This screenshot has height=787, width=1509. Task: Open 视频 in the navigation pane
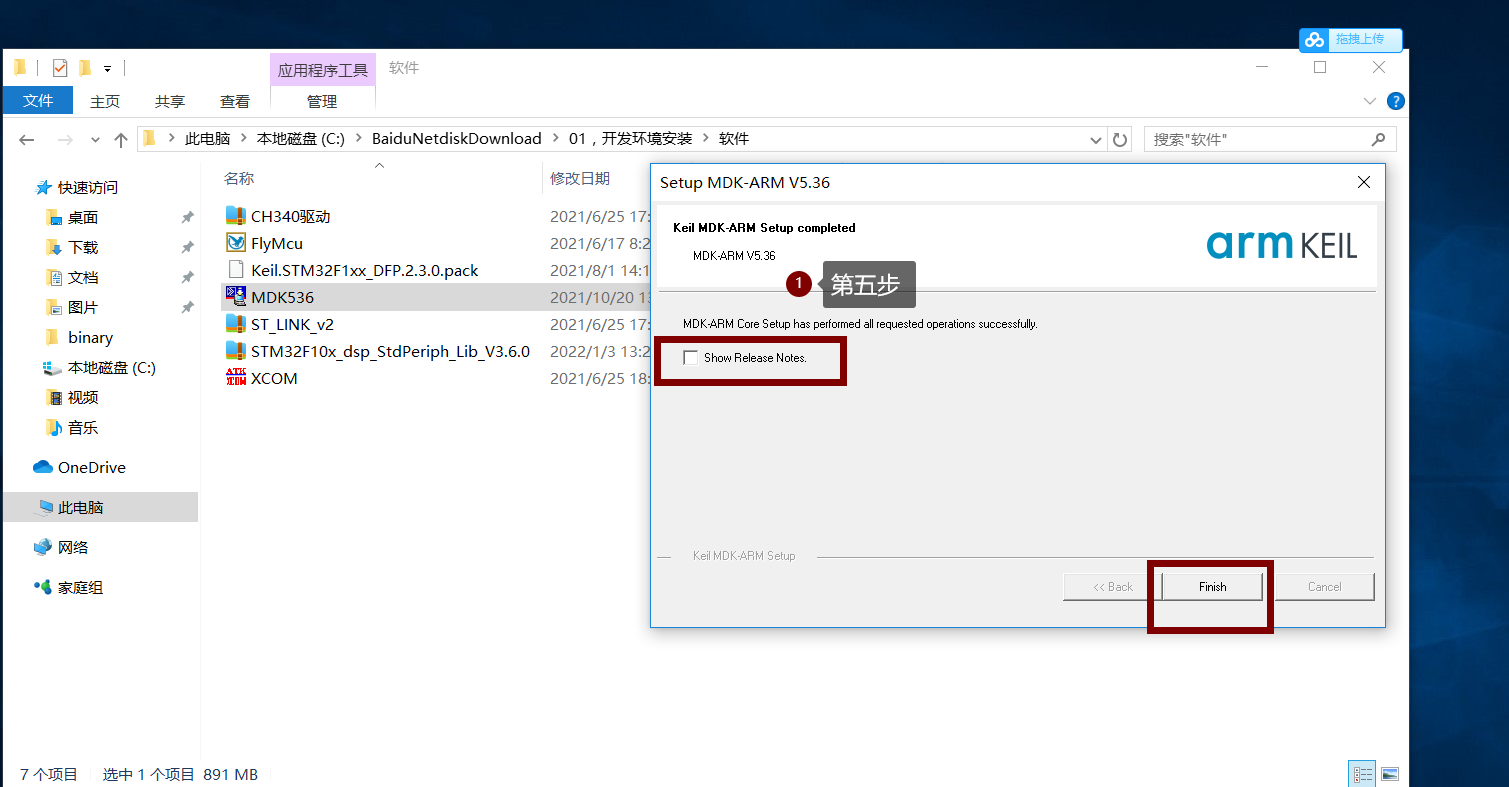pos(82,397)
